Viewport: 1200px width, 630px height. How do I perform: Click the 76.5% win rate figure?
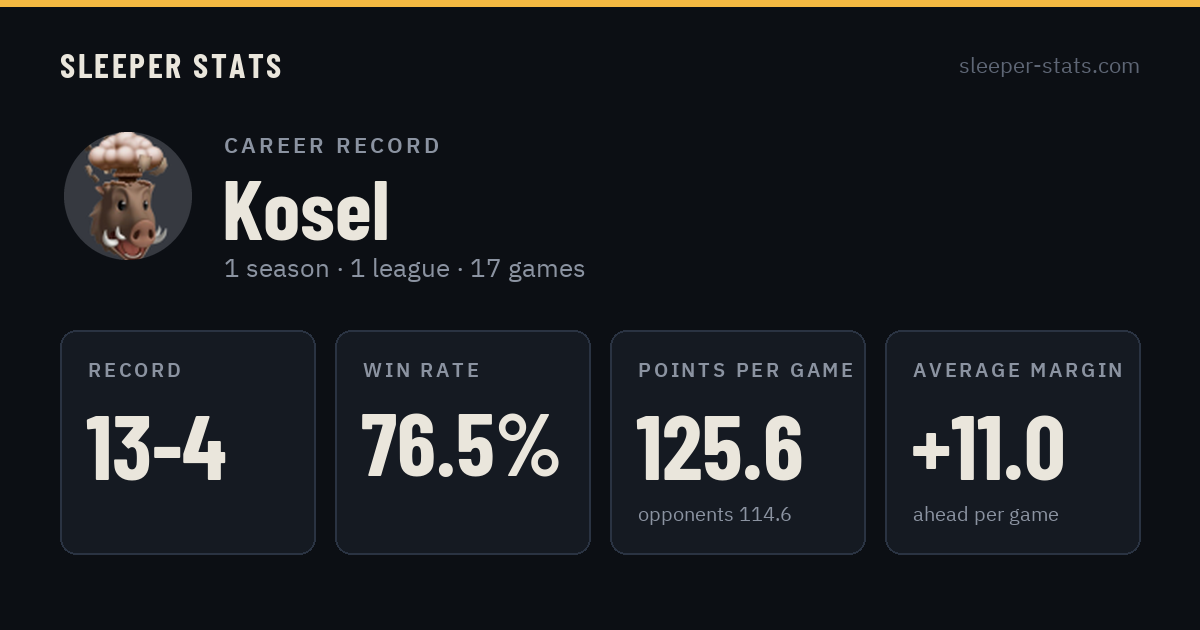coord(460,446)
